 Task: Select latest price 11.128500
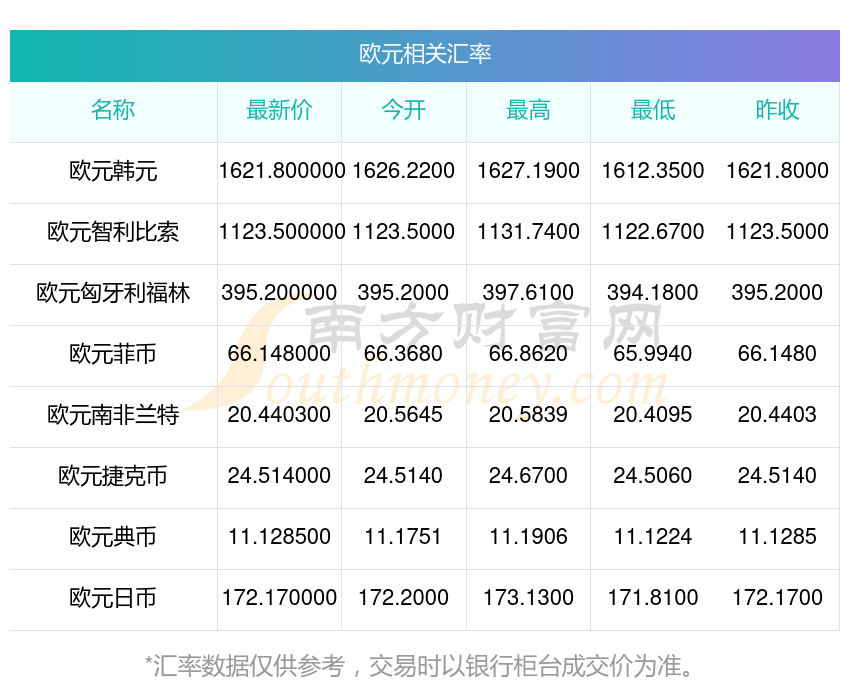pos(279,537)
